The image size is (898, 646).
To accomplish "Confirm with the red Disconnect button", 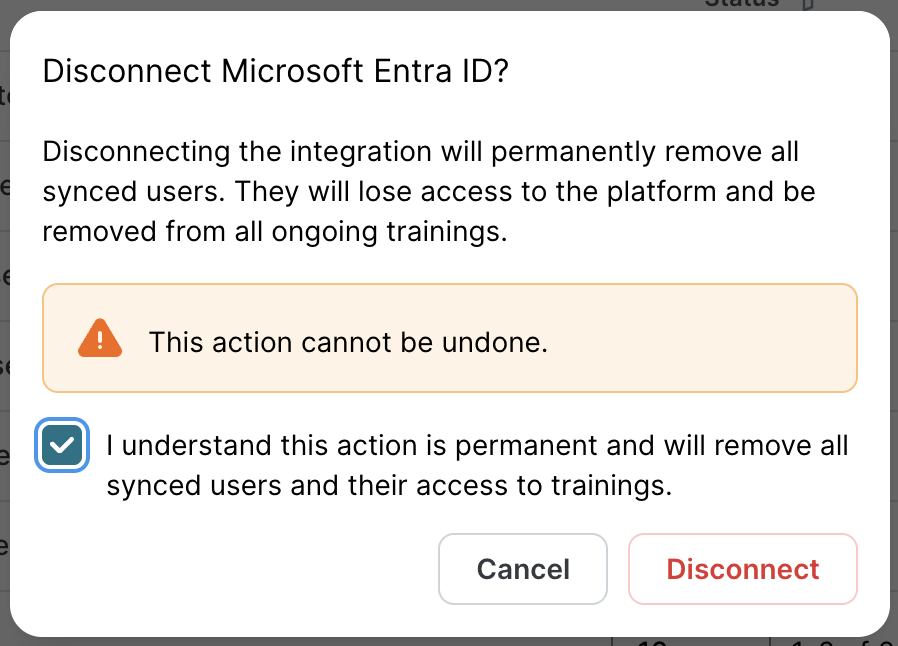I will pos(743,569).
